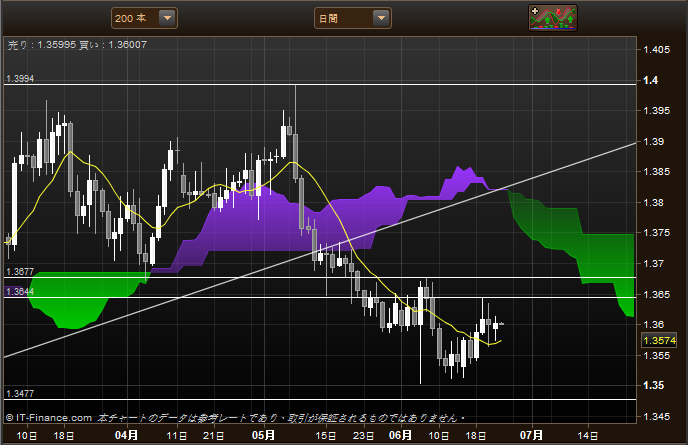688x445 pixels.
Task: Click the sell/buy quote text 1.35995
Action: 57,45
